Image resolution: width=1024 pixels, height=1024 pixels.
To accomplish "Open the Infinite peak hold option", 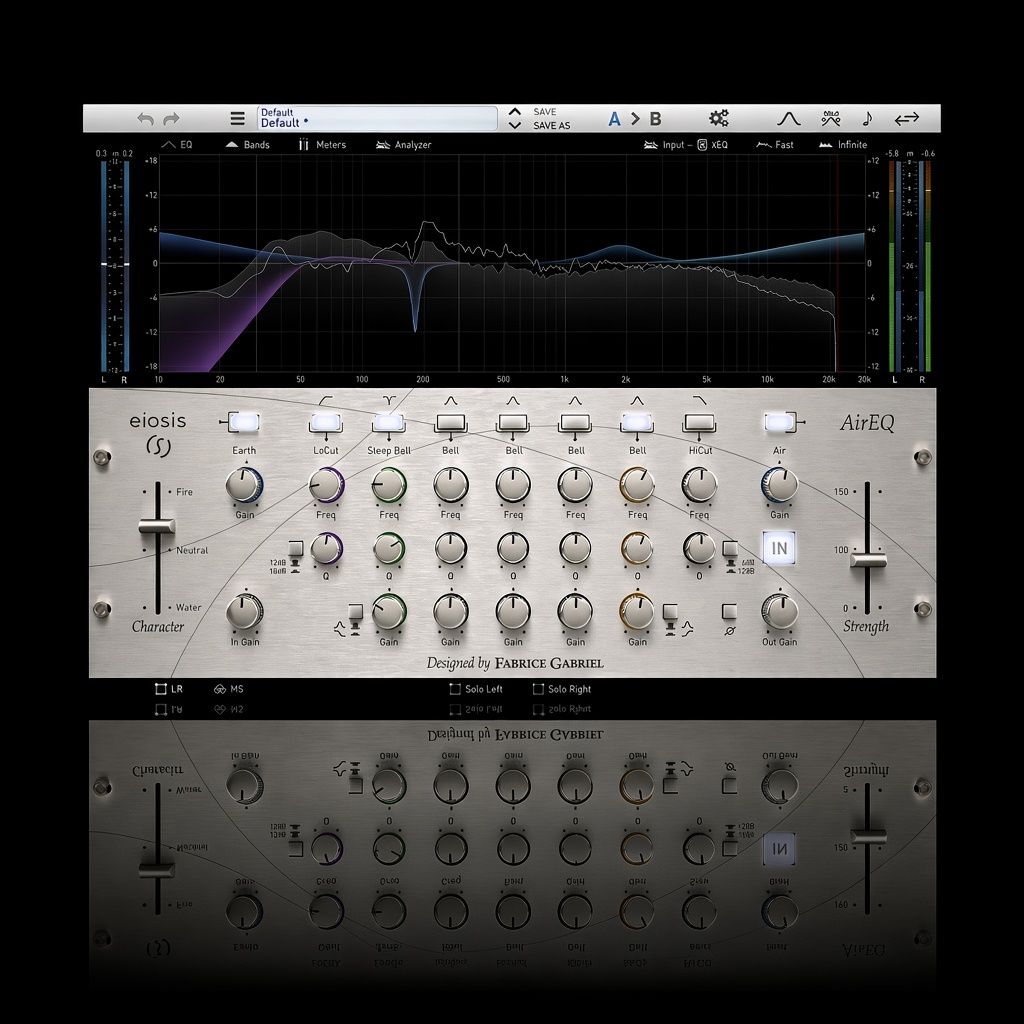I will pyautogui.click(x=843, y=145).
